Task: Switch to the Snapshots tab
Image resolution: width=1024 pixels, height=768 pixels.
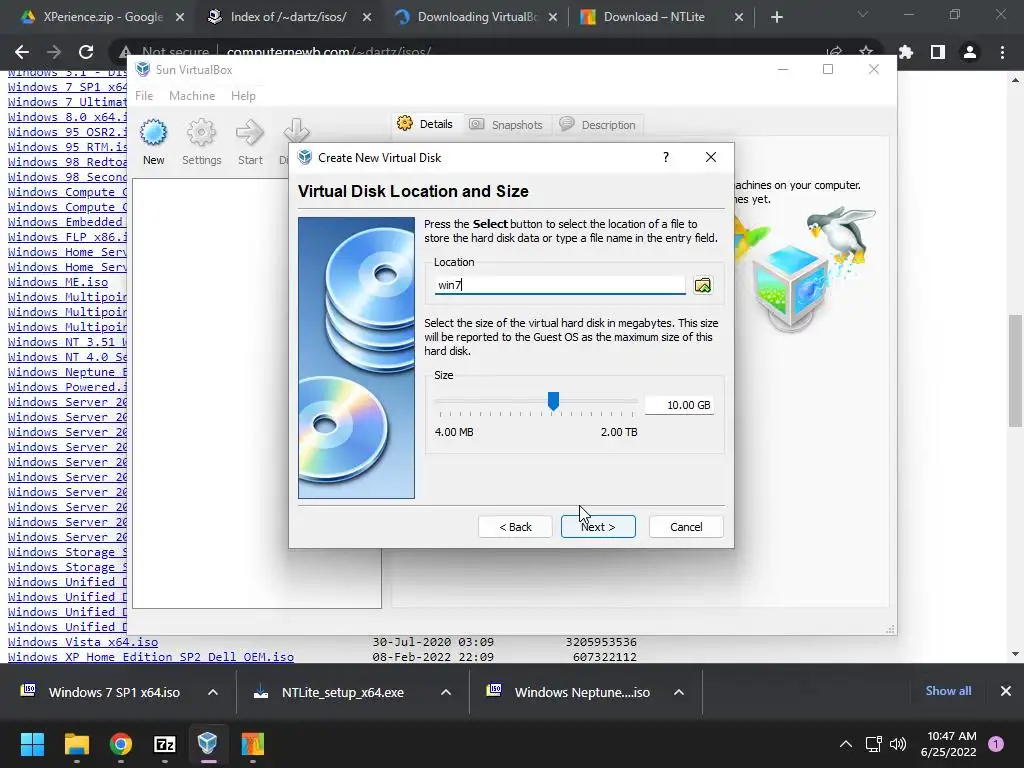Action: (x=507, y=125)
